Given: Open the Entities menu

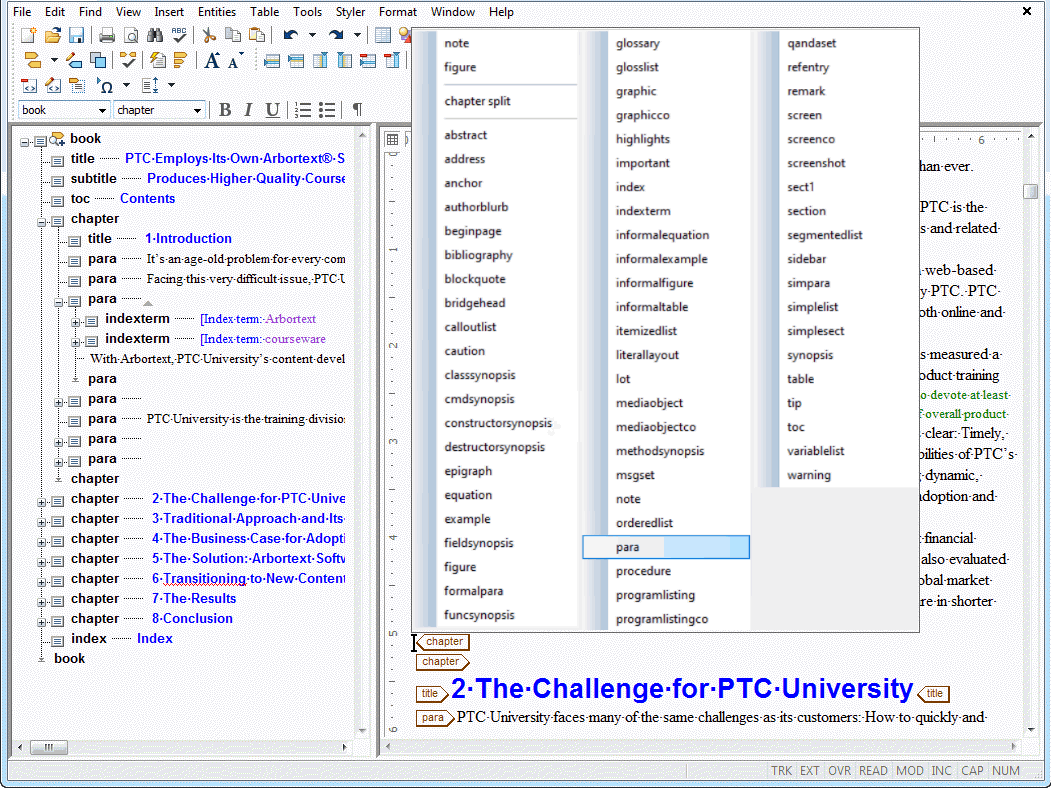Looking at the screenshot, I should pyautogui.click(x=217, y=12).
